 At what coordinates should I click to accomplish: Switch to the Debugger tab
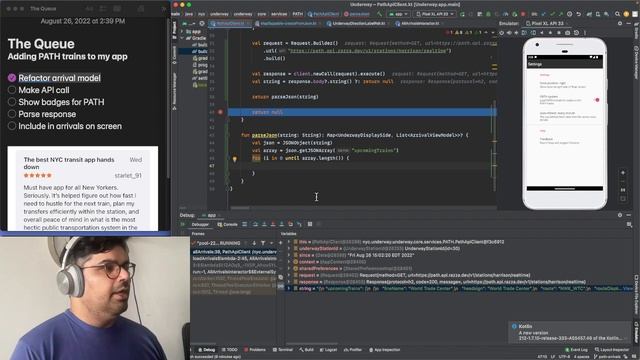click(x=200, y=224)
